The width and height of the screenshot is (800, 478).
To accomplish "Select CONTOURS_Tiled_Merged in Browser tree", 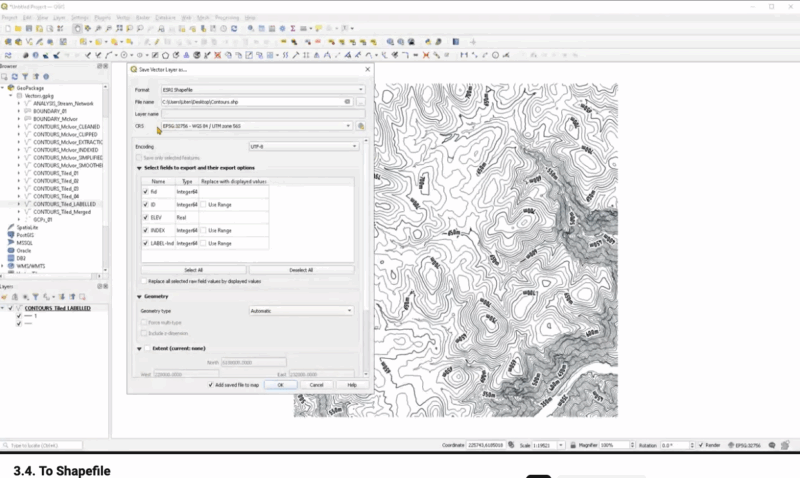I will [x=62, y=212].
